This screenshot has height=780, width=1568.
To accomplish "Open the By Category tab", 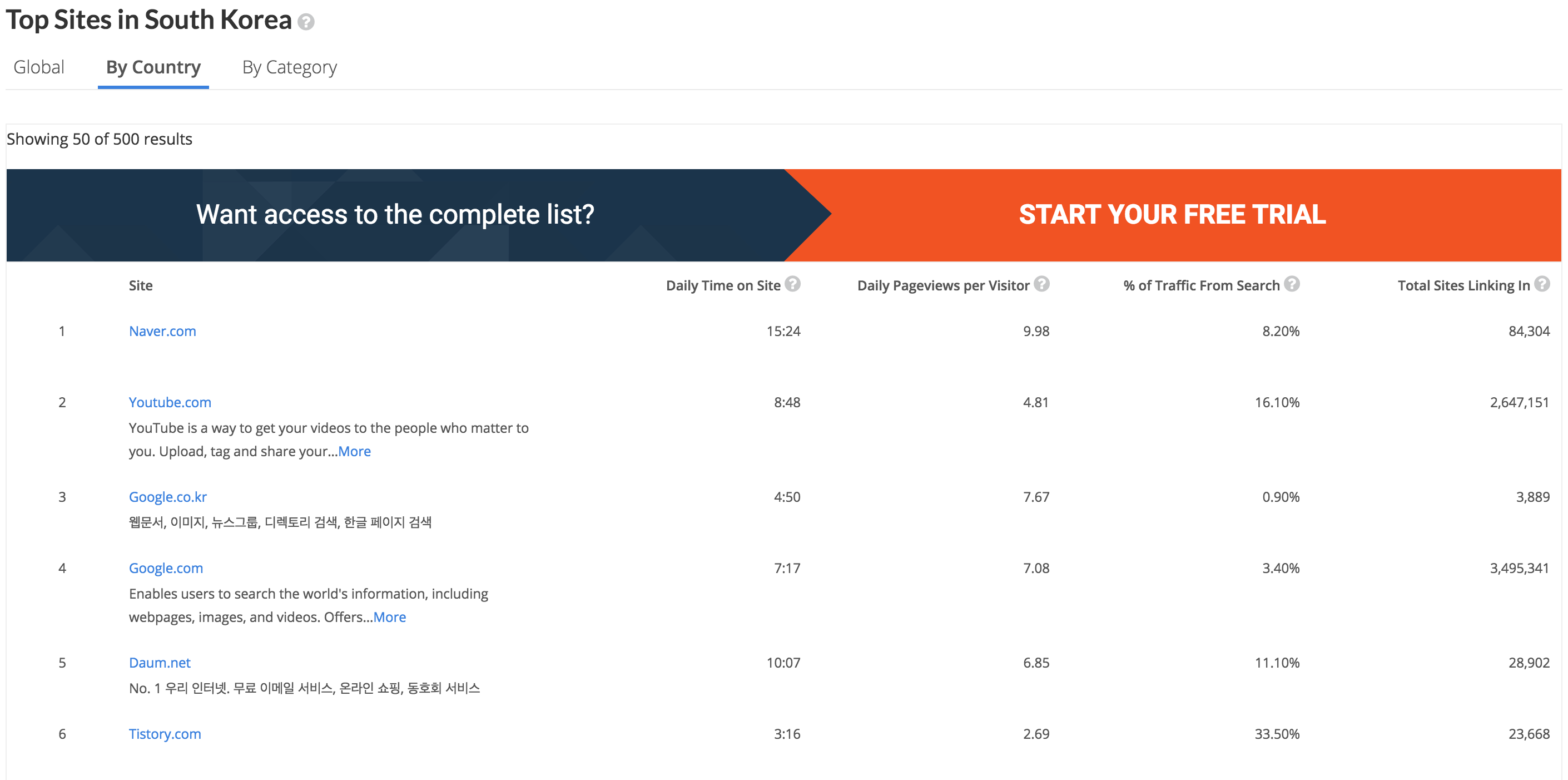I will [x=289, y=67].
